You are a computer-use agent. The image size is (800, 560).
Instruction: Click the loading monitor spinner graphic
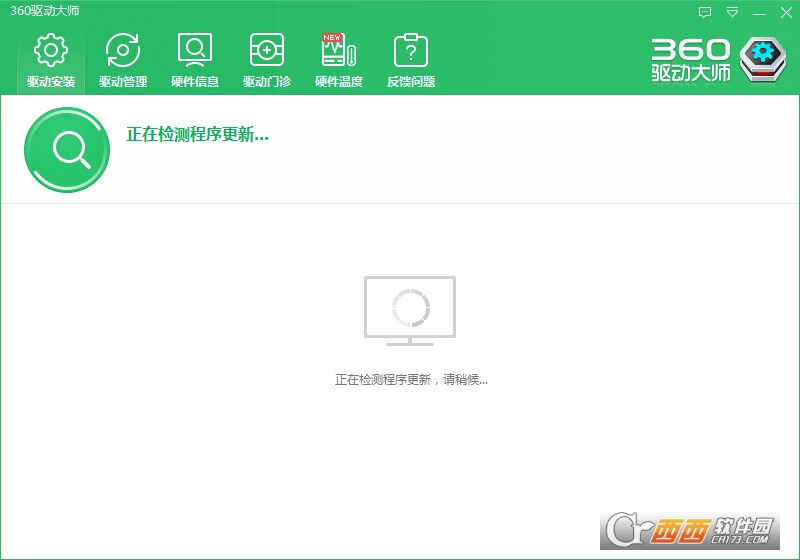point(410,310)
